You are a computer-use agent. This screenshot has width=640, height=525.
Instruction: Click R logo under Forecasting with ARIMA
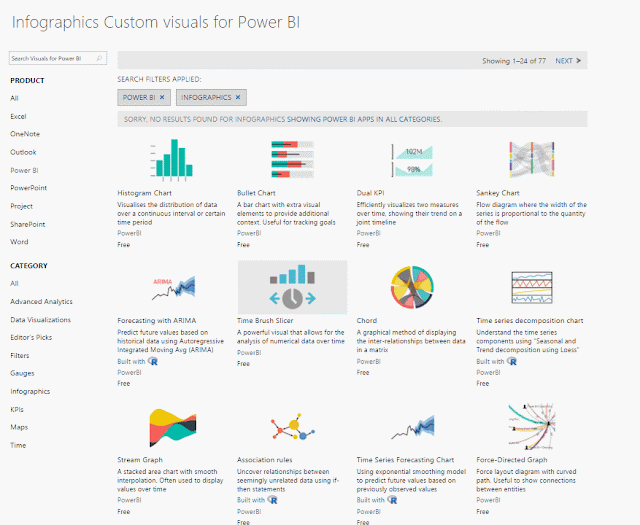pyautogui.click(x=153, y=361)
